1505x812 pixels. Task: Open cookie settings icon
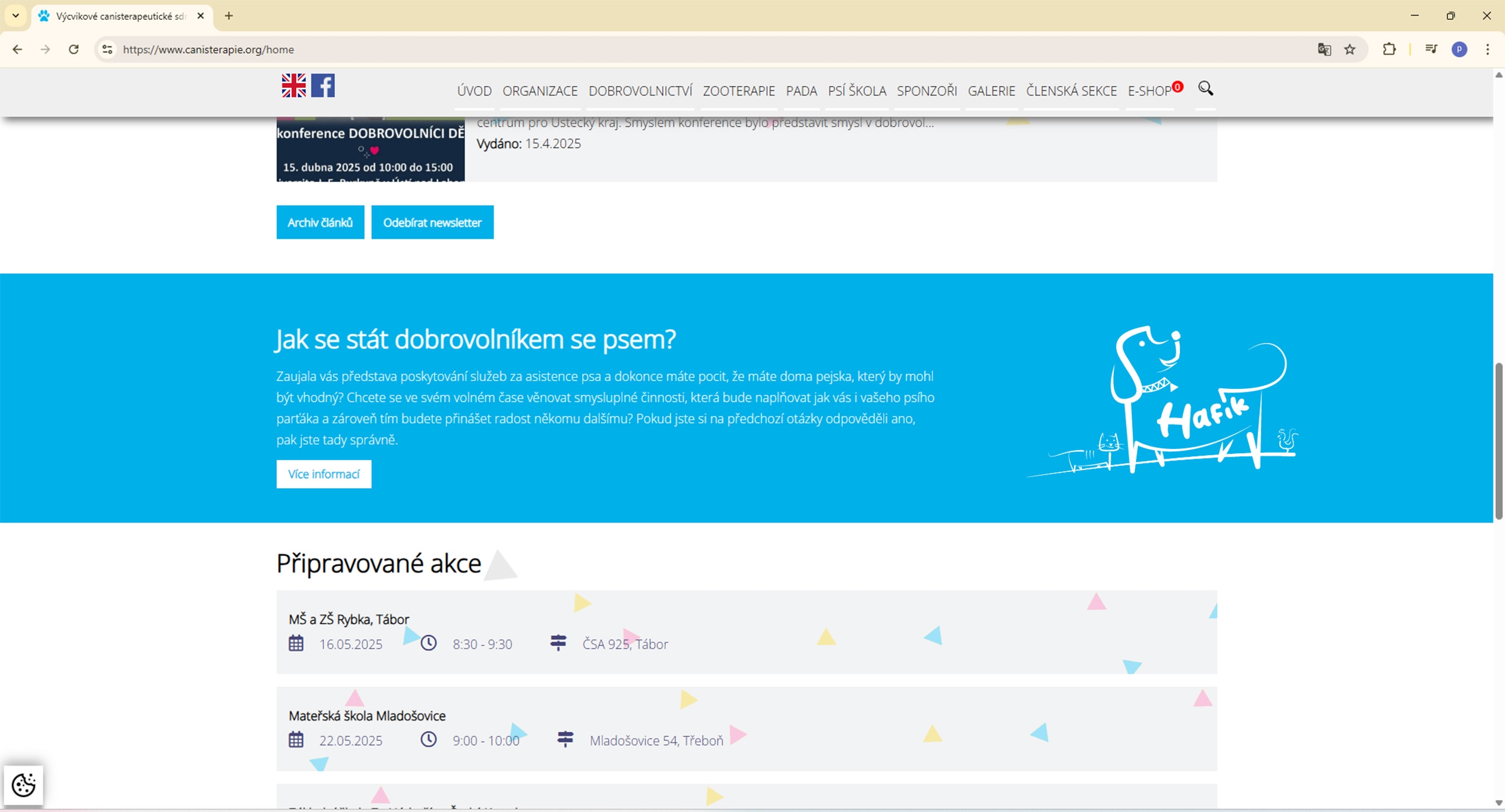[x=23, y=785]
